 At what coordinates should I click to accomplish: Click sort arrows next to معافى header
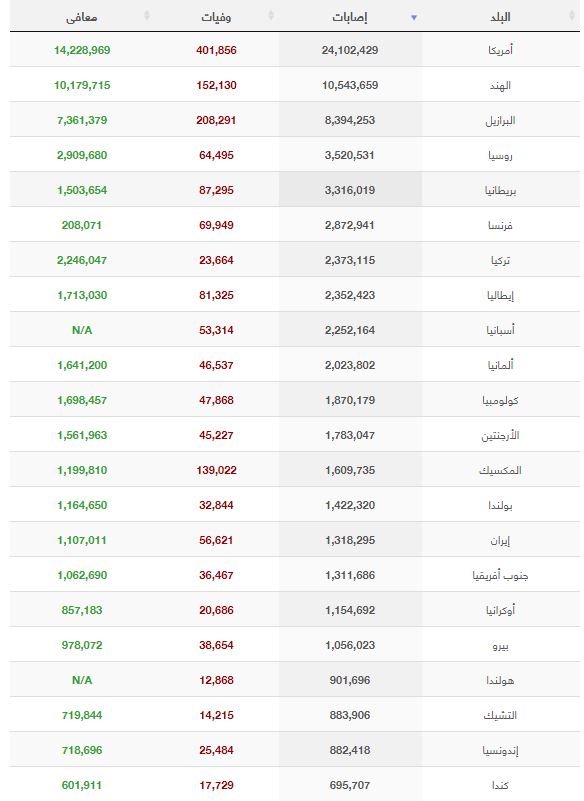click(x=147, y=16)
